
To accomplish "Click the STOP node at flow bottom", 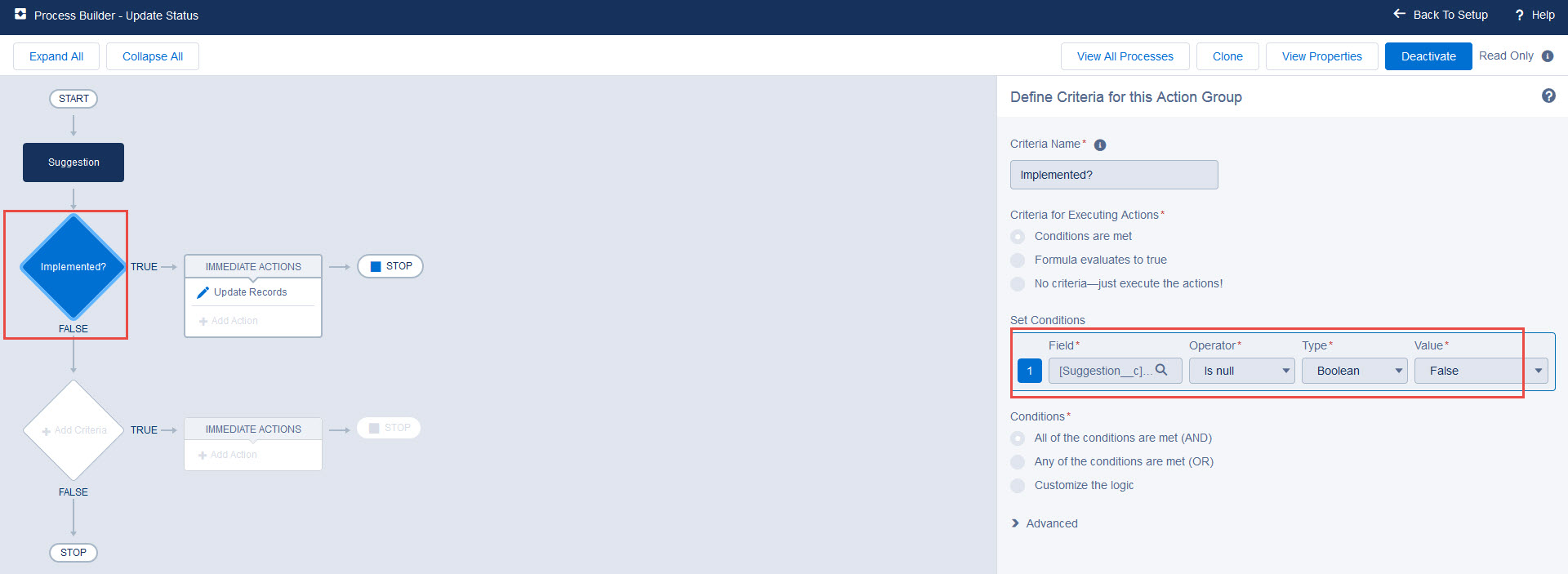I will click(x=73, y=553).
